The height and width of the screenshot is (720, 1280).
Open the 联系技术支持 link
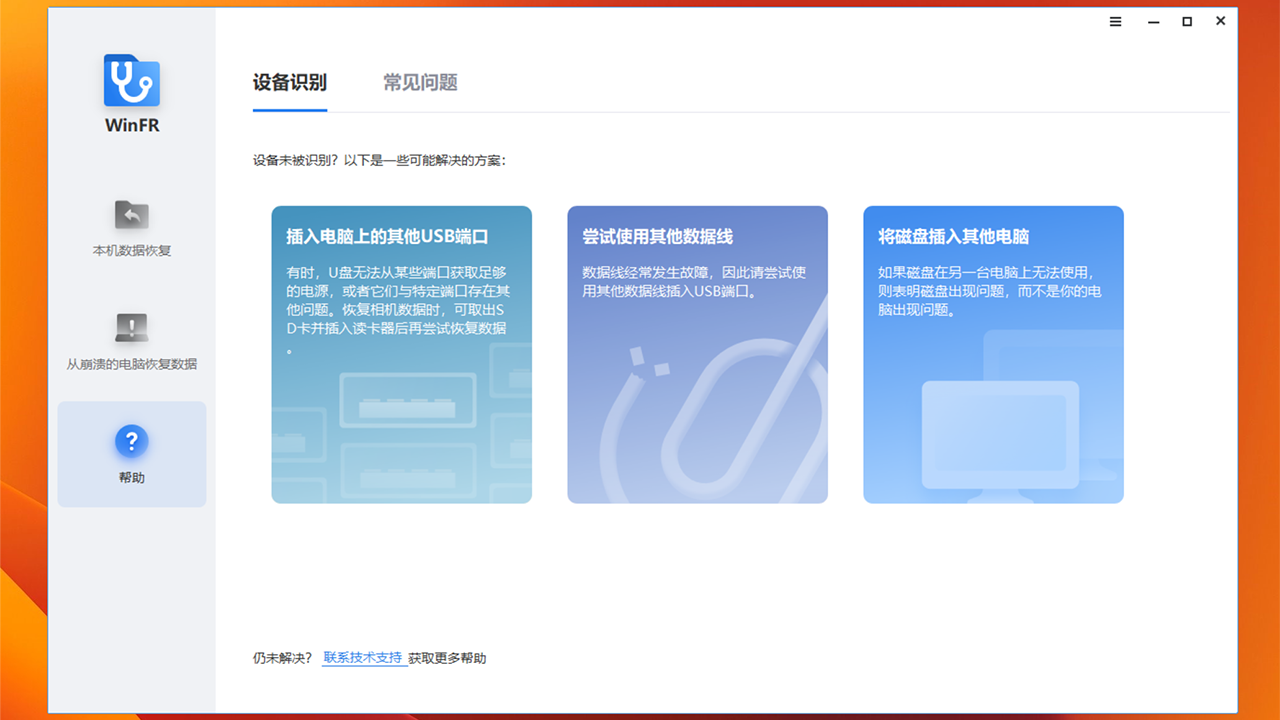363,658
